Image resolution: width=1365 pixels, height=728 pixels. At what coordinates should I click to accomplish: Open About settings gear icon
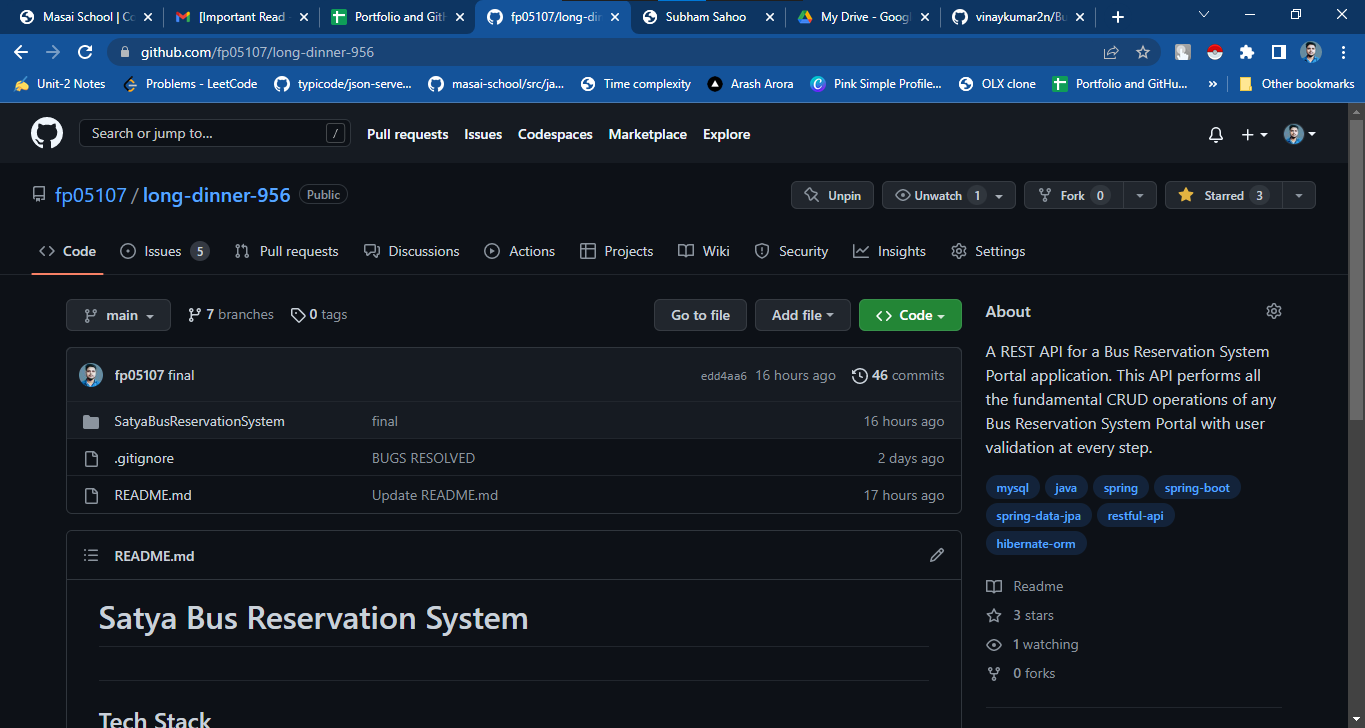point(1274,311)
